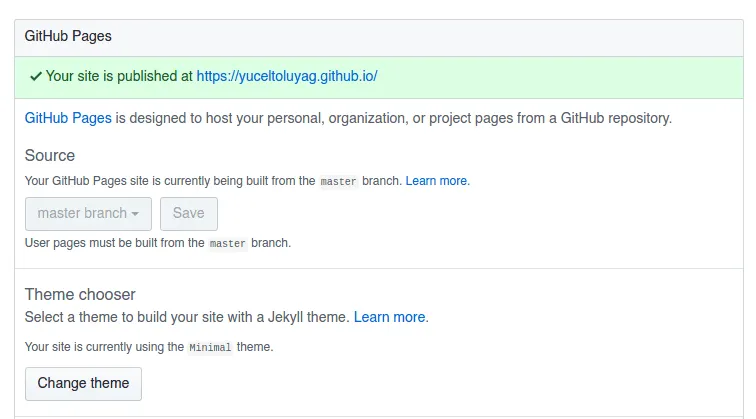756x419 pixels.
Task: Open Learn more link in Source section
Action: click(x=437, y=181)
